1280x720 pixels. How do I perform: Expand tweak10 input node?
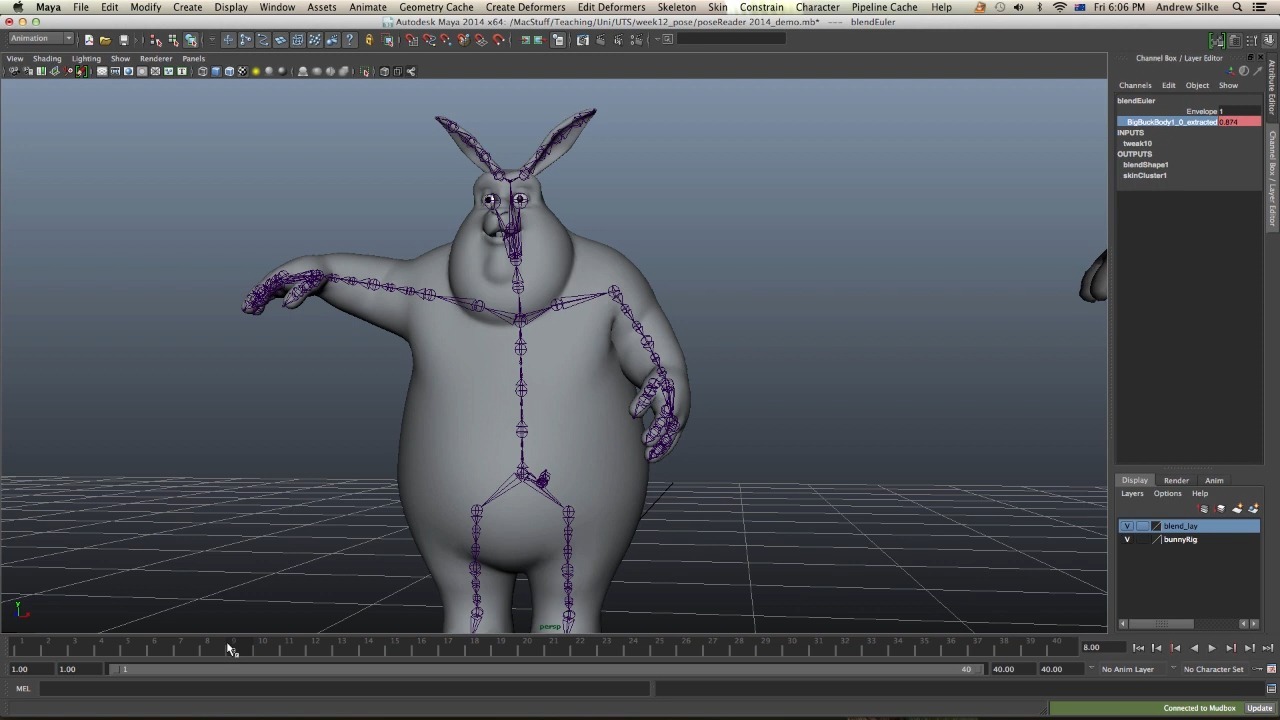pyautogui.click(x=1137, y=143)
